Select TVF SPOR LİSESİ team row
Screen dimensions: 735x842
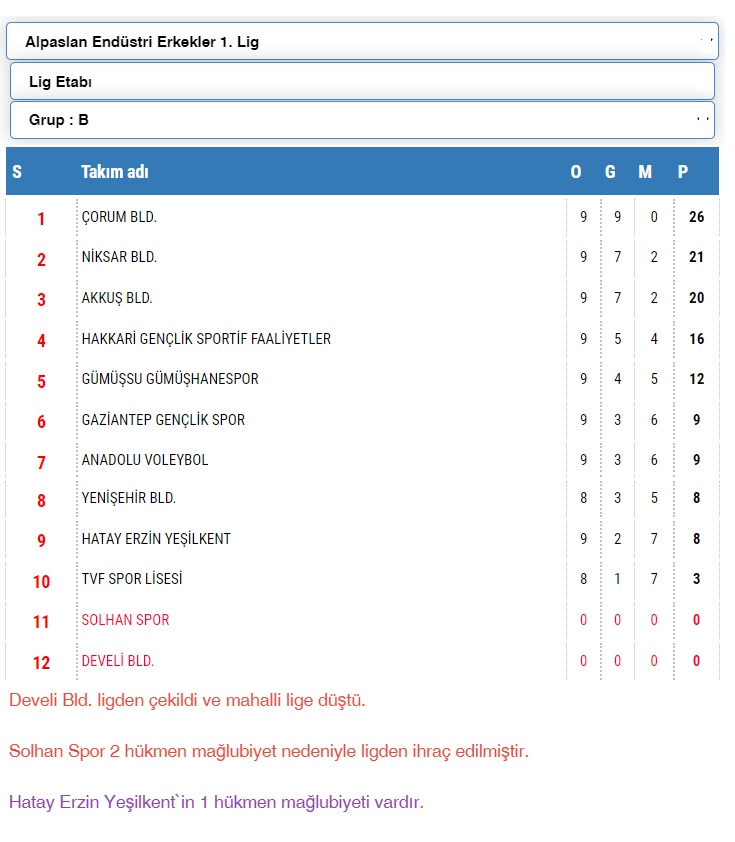tap(132, 579)
